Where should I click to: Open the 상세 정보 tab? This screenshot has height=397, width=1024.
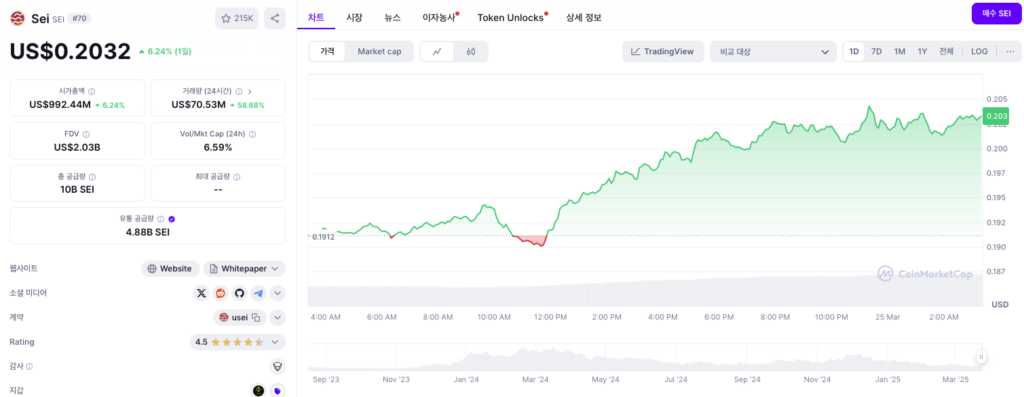584,18
